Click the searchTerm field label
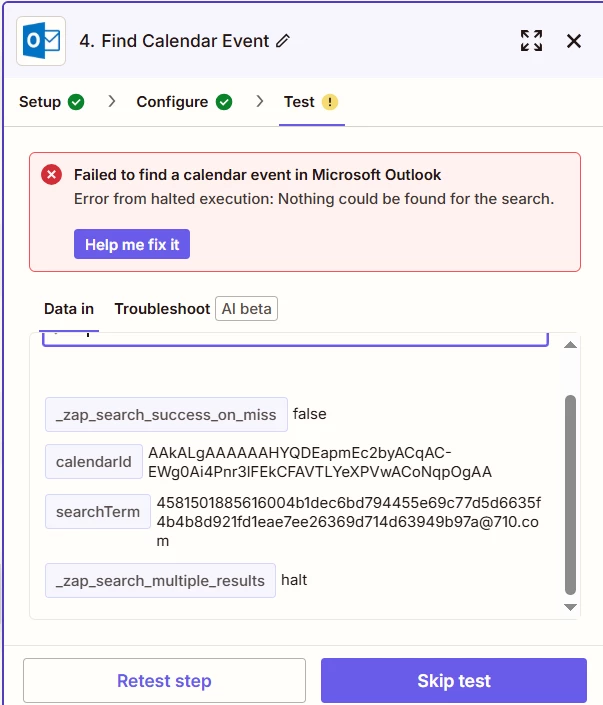 98,512
